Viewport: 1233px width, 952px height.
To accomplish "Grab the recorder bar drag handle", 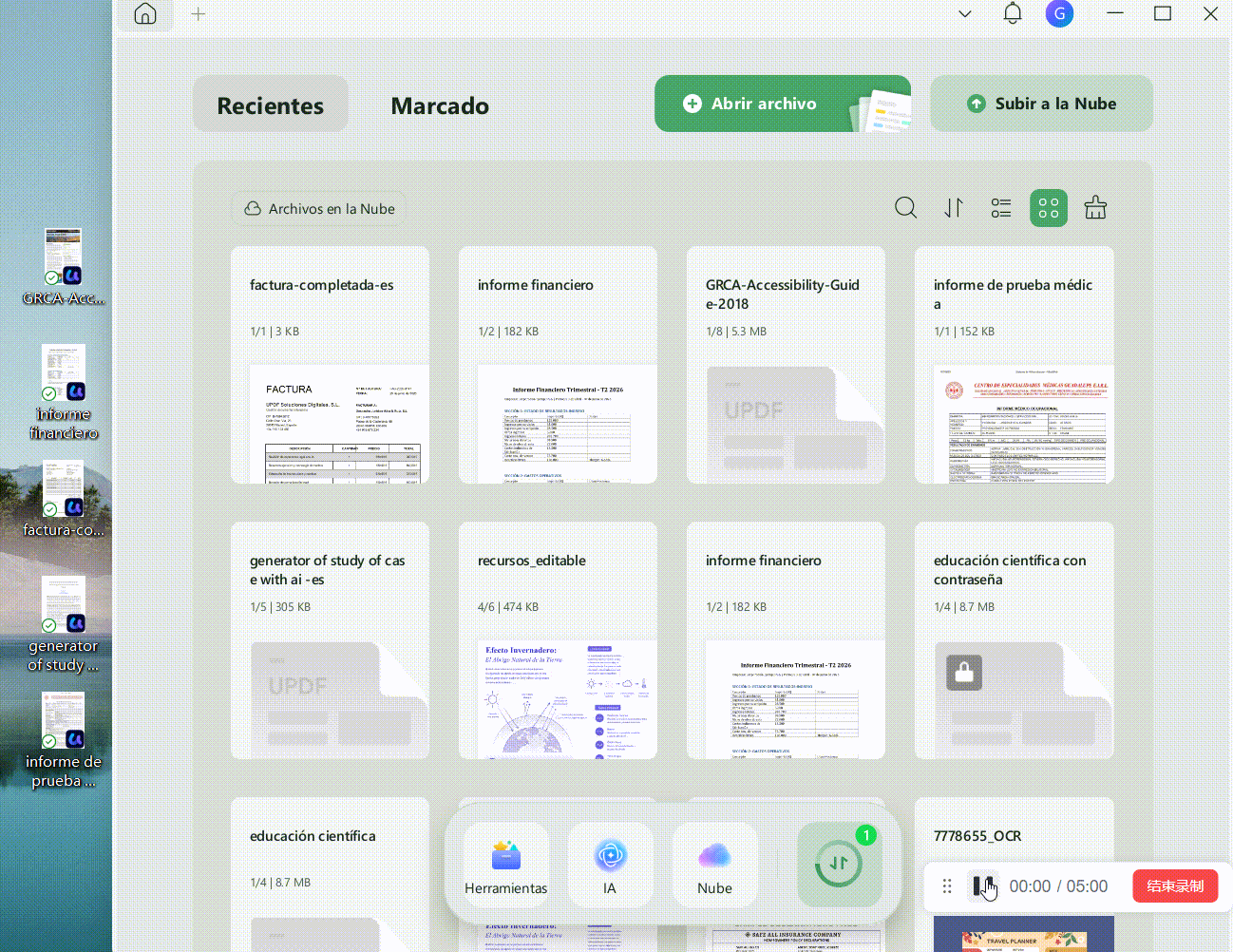I will click(x=947, y=886).
